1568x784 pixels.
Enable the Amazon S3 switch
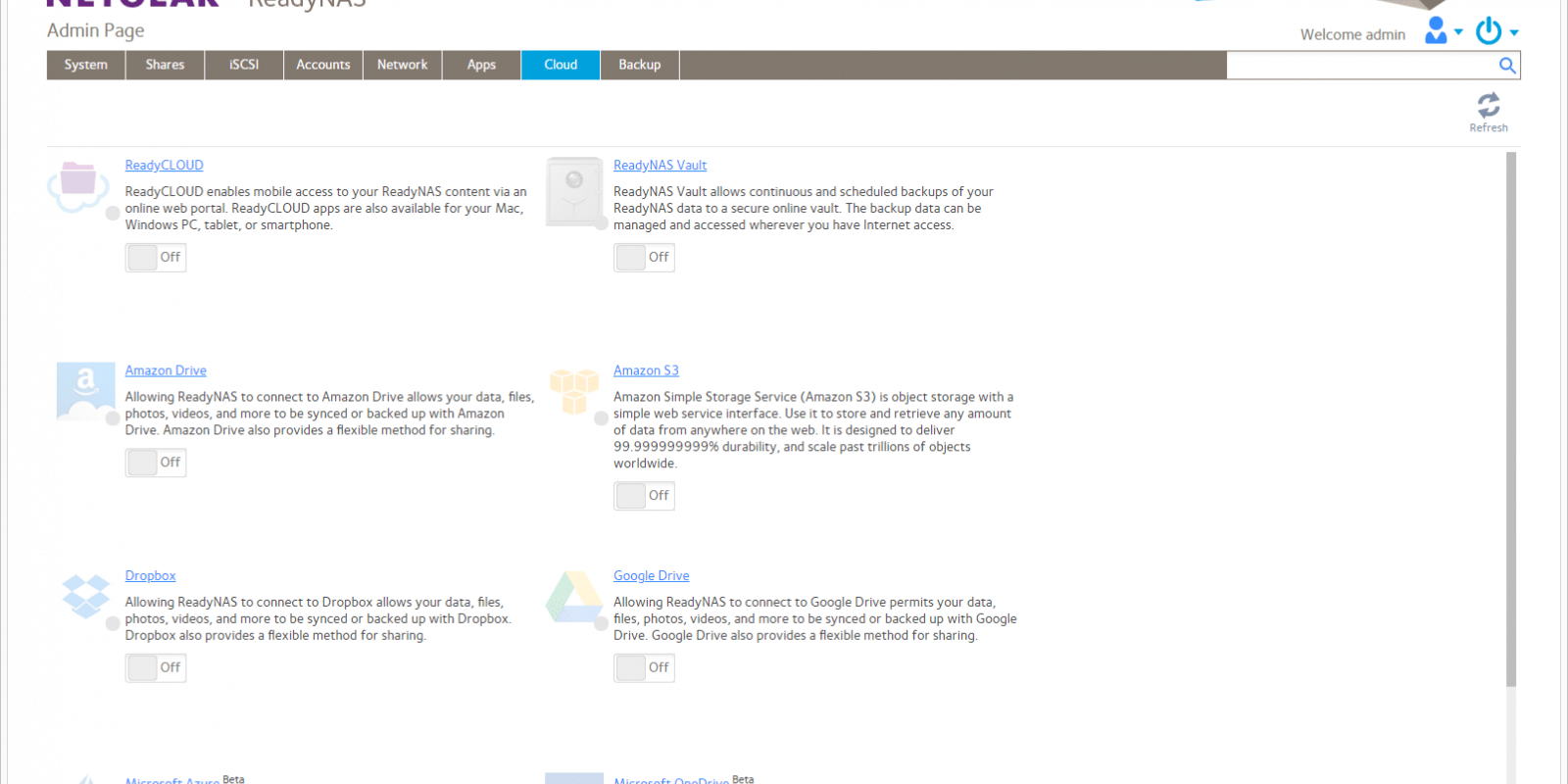coord(644,496)
